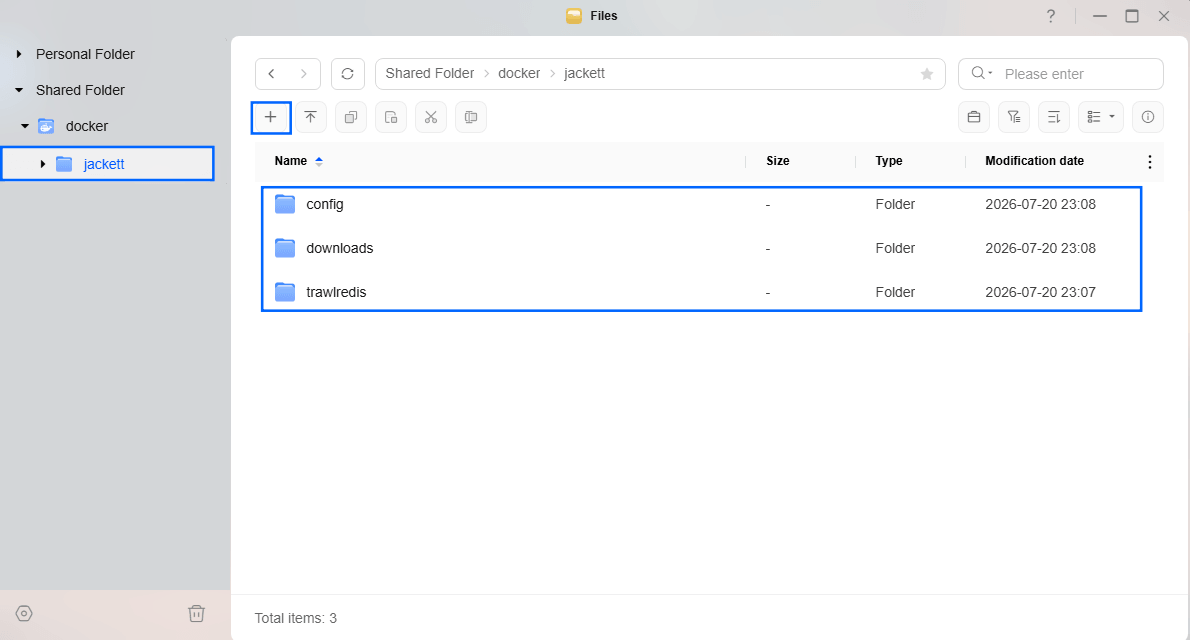Click 'docker' in the breadcrumb path
The image size is (1190, 640).
click(x=519, y=74)
